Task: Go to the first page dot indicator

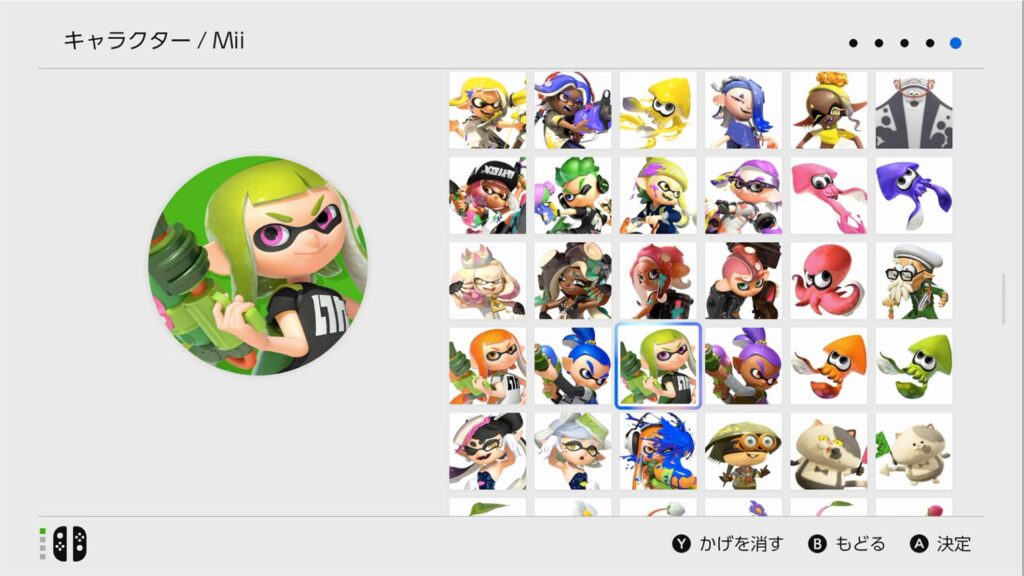Action: (x=853, y=43)
